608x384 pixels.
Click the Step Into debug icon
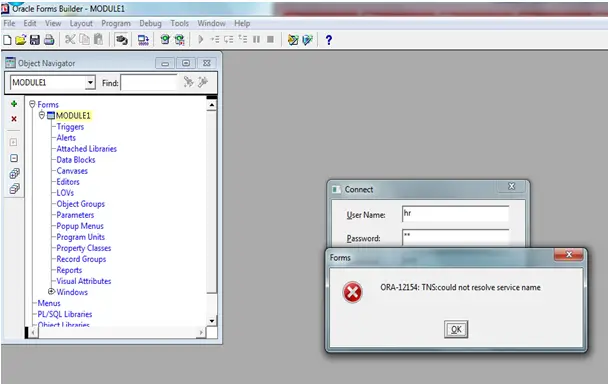214,39
